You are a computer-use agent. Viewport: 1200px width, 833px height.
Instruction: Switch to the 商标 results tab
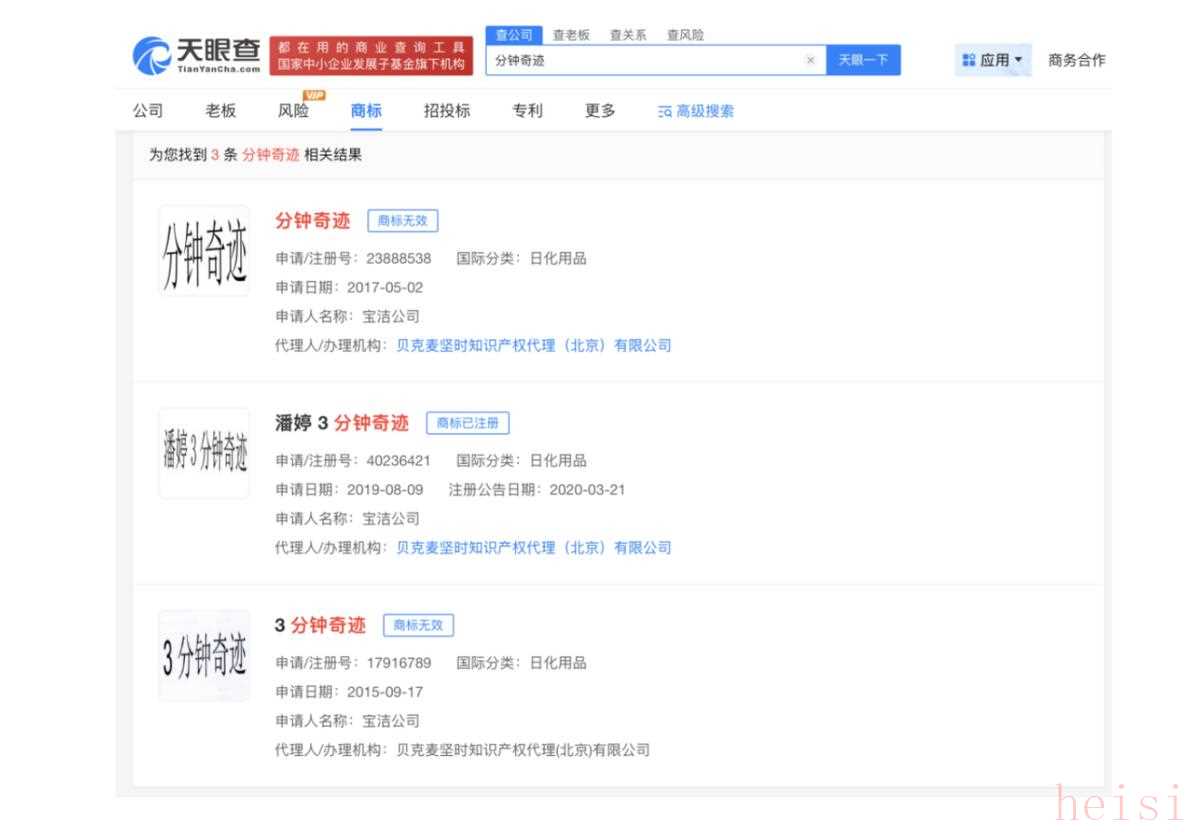point(366,111)
